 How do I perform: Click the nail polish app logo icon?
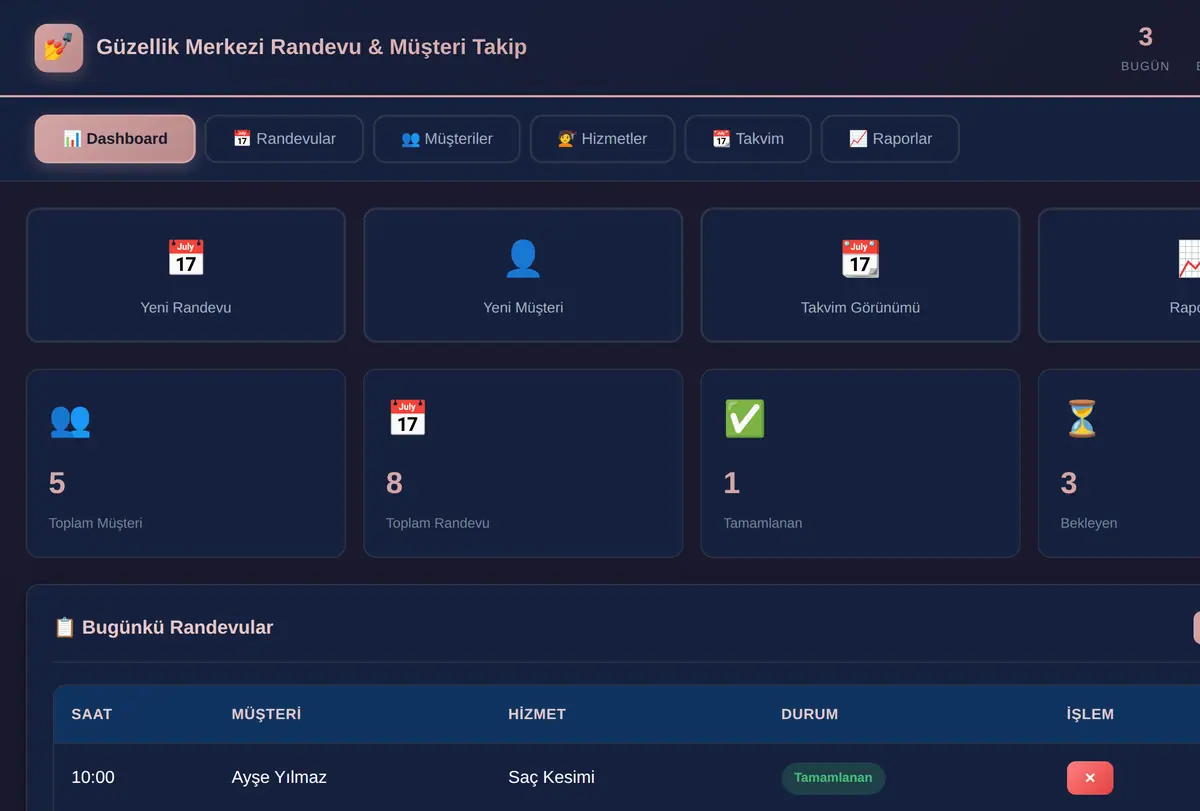tap(59, 48)
